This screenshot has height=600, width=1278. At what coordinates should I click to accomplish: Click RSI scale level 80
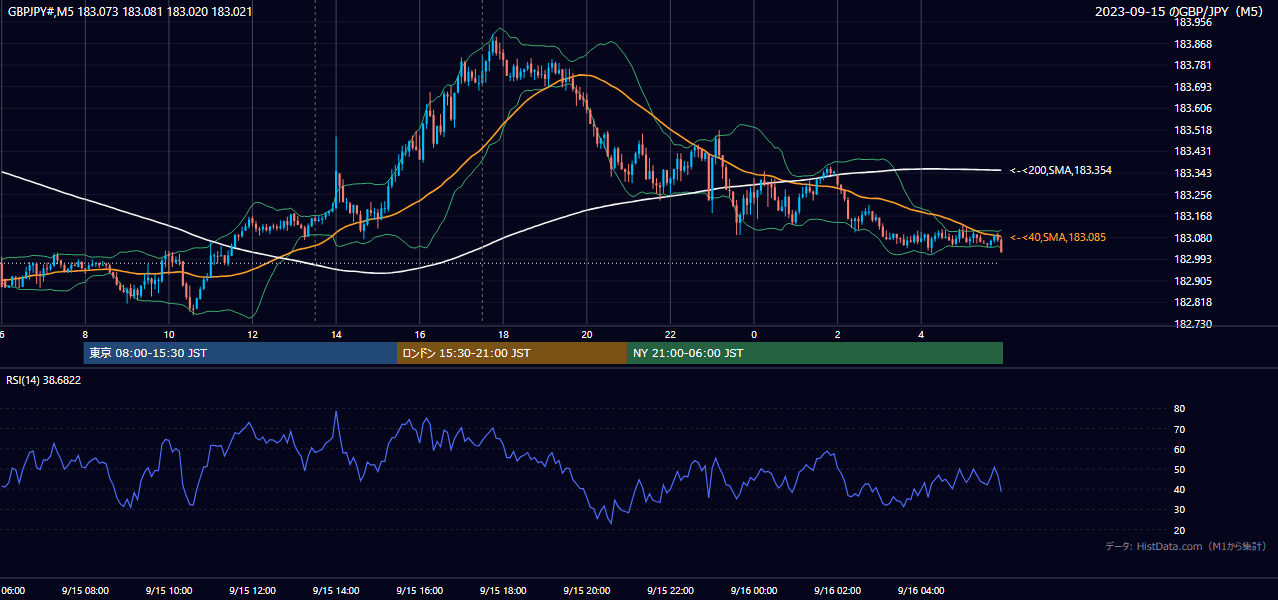click(x=1179, y=409)
